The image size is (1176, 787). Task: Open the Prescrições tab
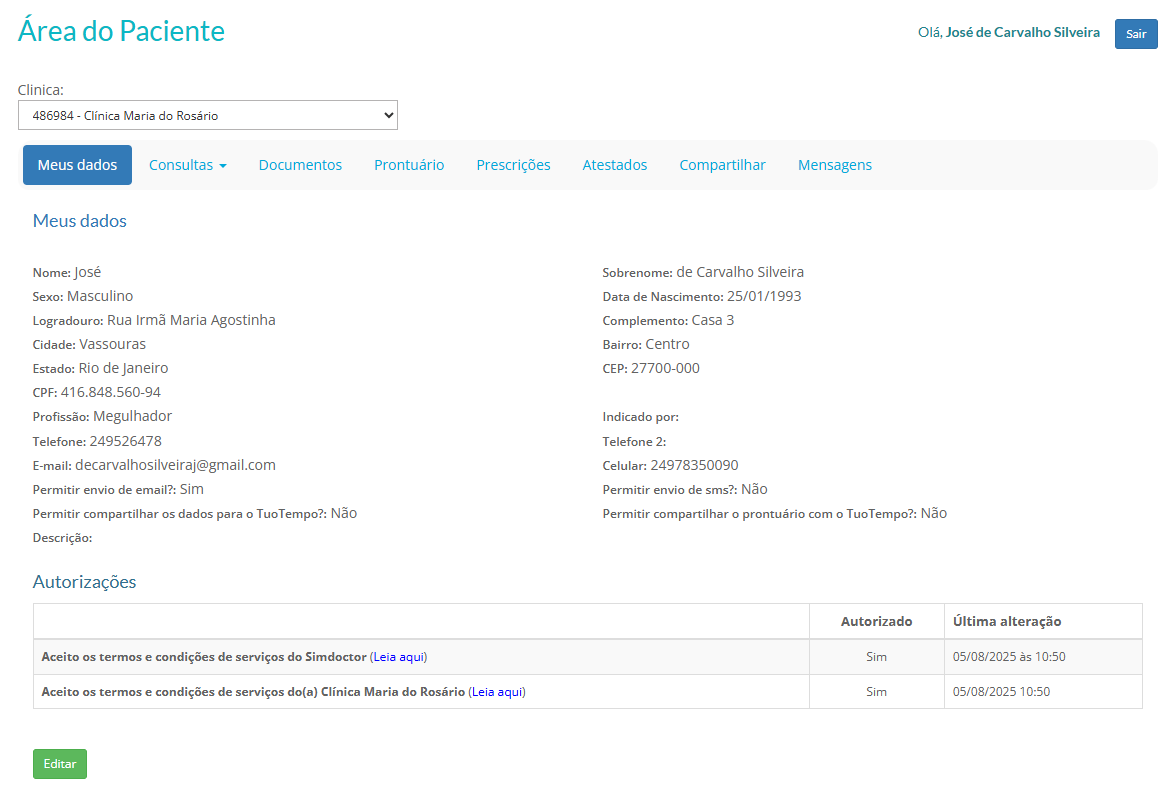[513, 165]
